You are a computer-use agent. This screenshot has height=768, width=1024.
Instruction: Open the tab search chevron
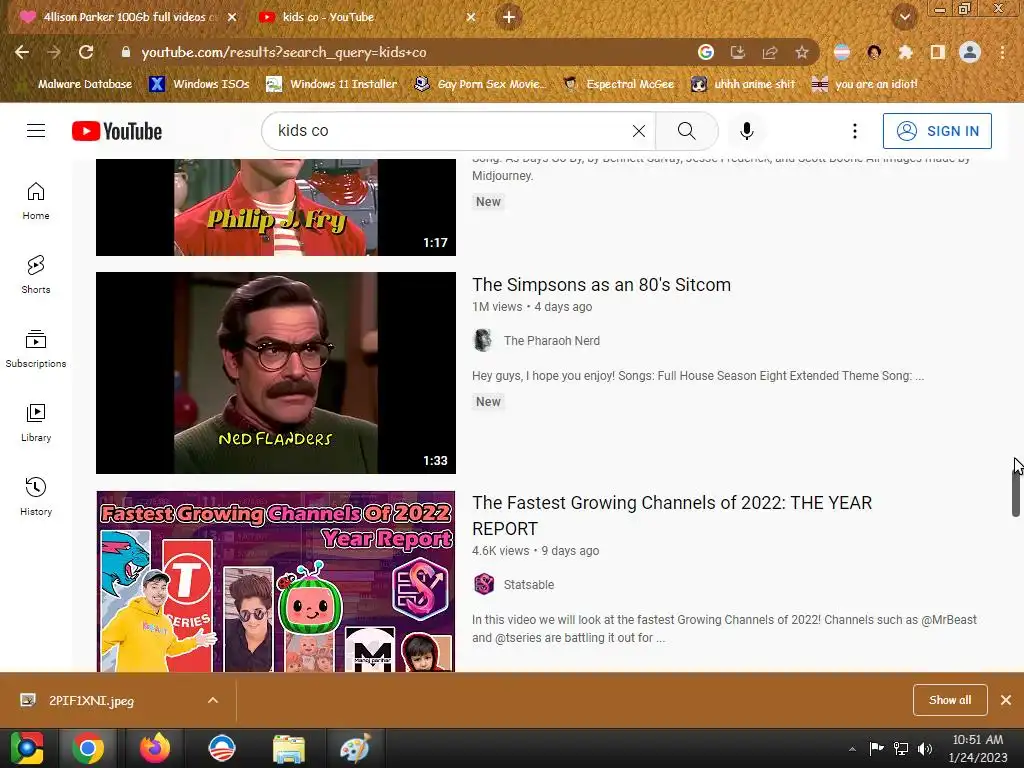click(x=904, y=17)
